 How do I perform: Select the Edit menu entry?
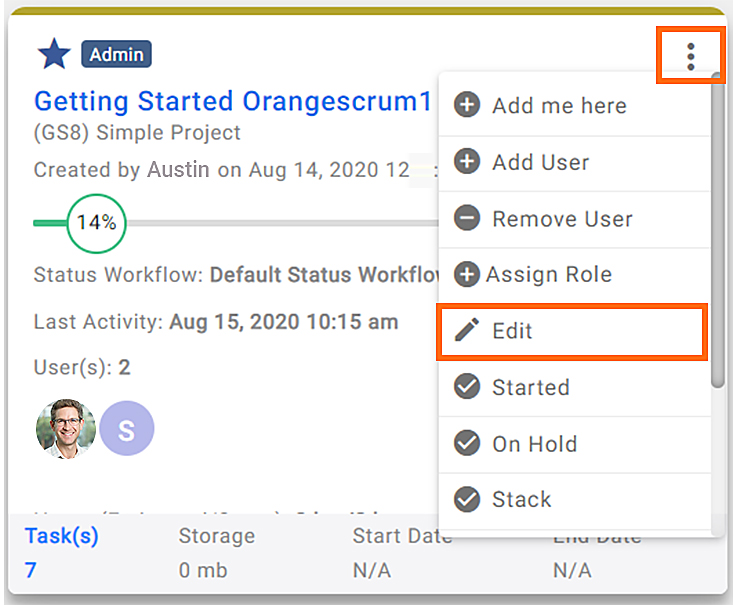click(x=572, y=331)
